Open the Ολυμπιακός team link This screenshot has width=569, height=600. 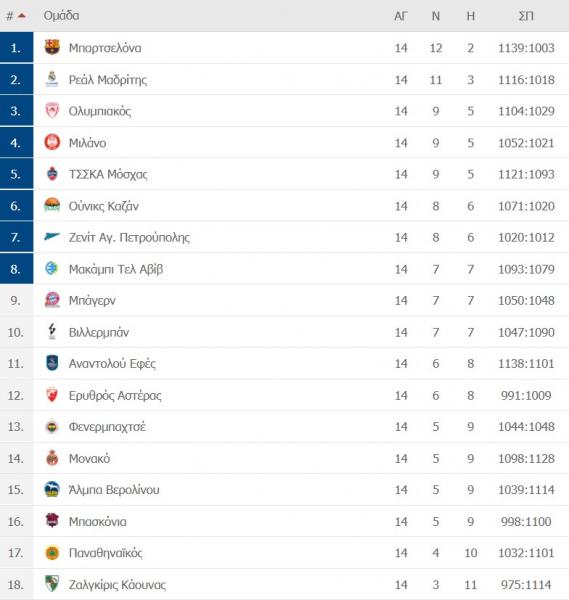tap(100, 111)
